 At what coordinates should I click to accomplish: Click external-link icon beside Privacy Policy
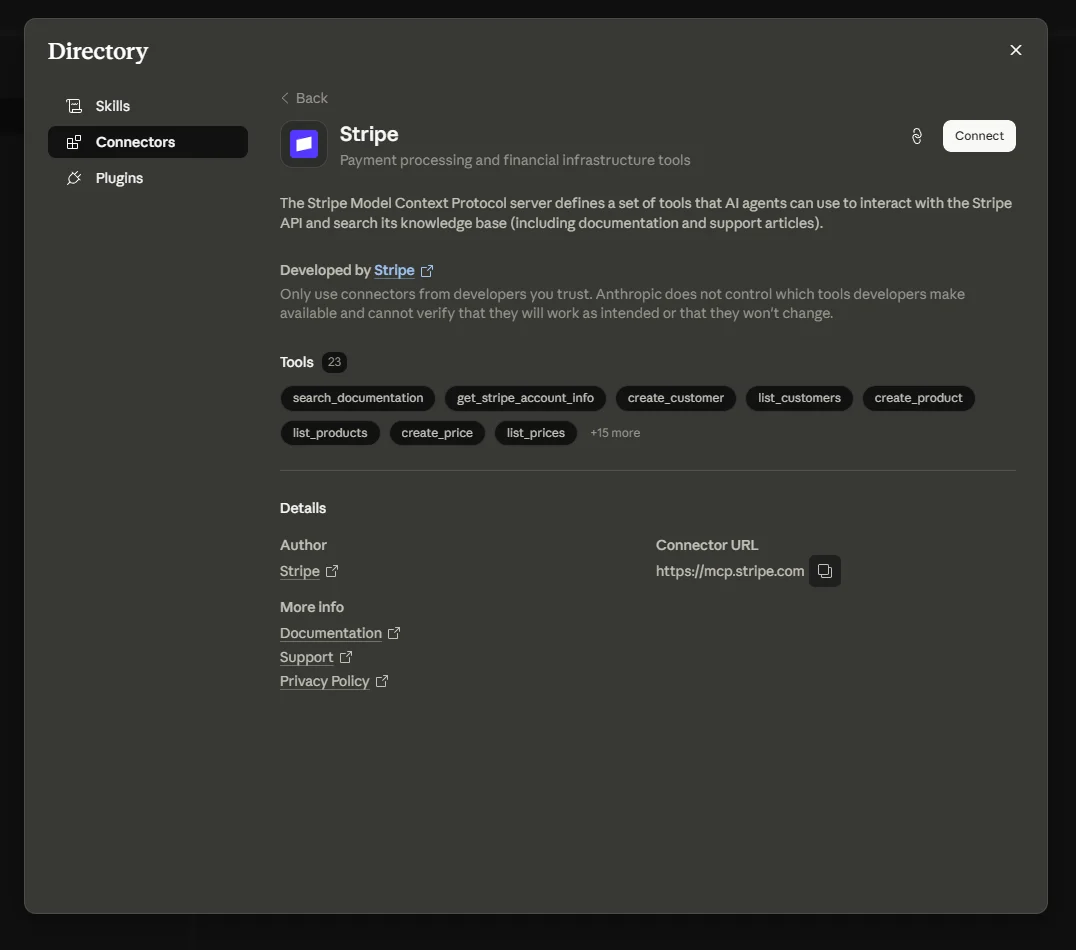[382, 681]
